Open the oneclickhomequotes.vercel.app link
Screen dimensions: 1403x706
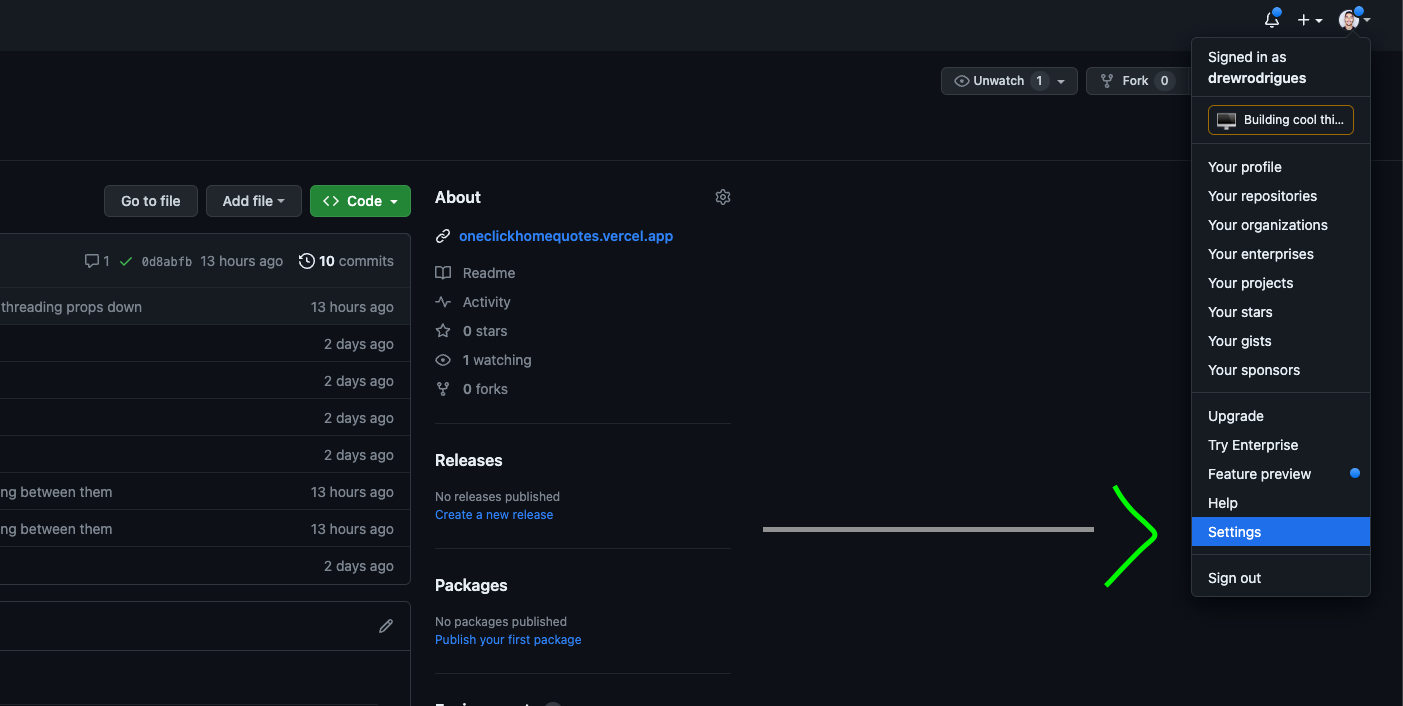(566, 236)
